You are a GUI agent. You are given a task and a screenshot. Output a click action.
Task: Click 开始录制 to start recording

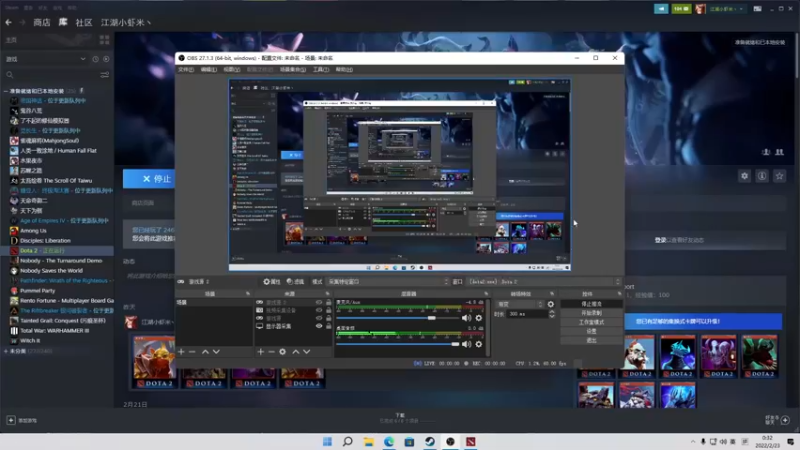591,313
